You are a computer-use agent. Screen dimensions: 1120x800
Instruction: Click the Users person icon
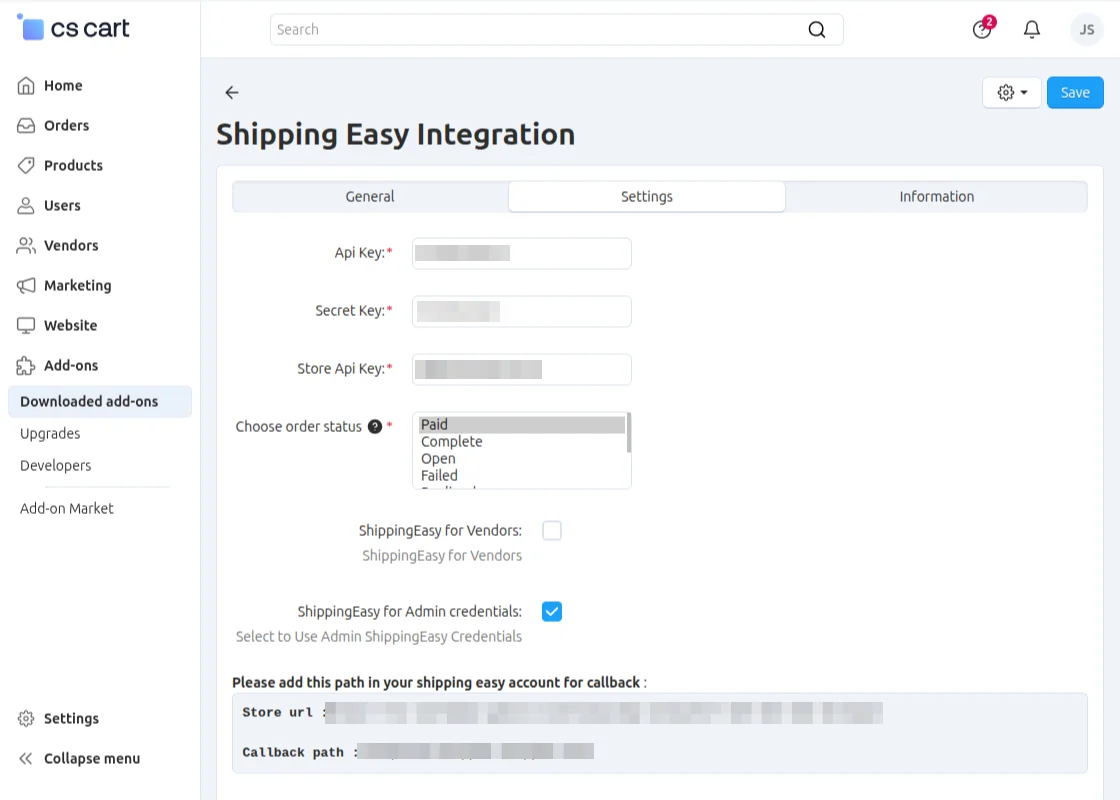[x=26, y=206]
